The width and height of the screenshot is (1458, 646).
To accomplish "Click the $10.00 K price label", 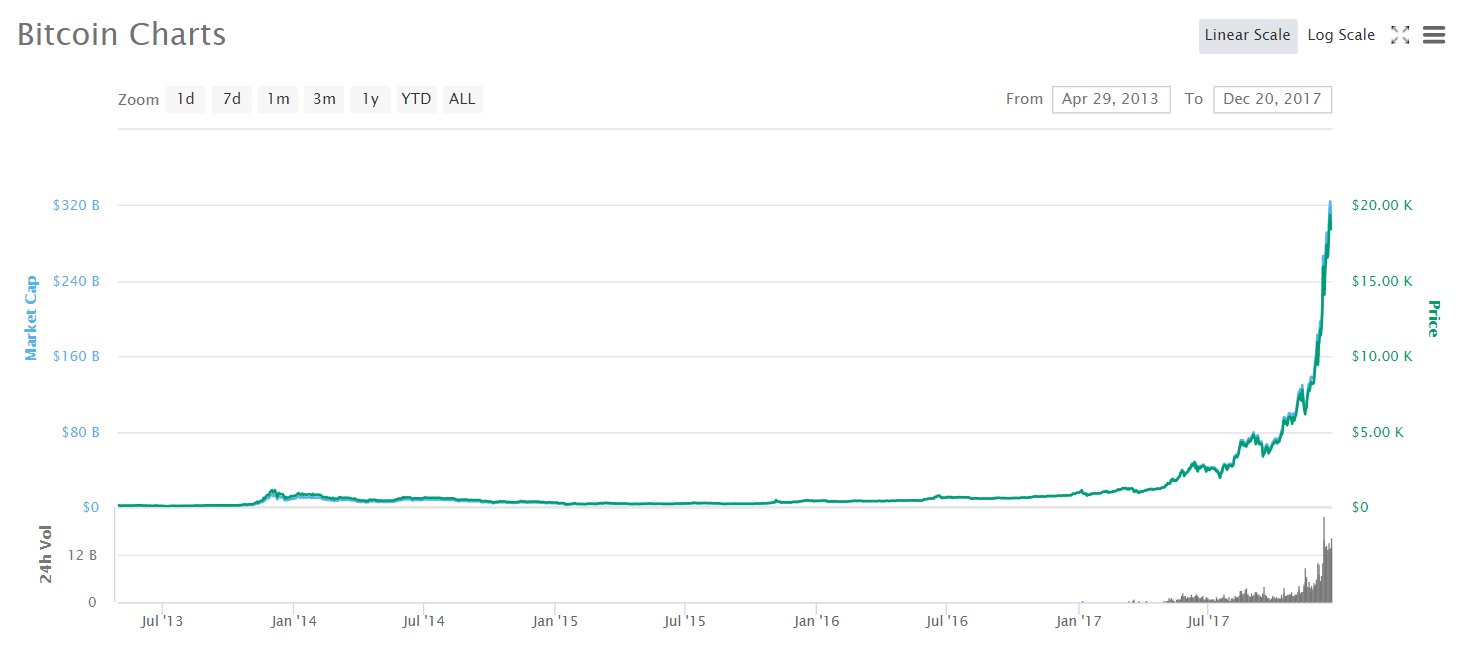I will (1382, 357).
